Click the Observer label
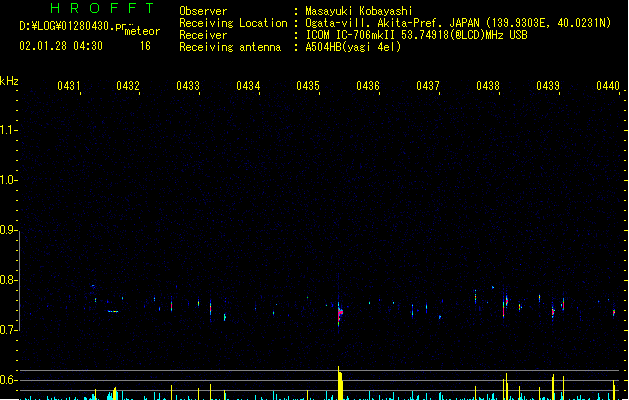This screenshot has height=400, width=629. [203, 11]
